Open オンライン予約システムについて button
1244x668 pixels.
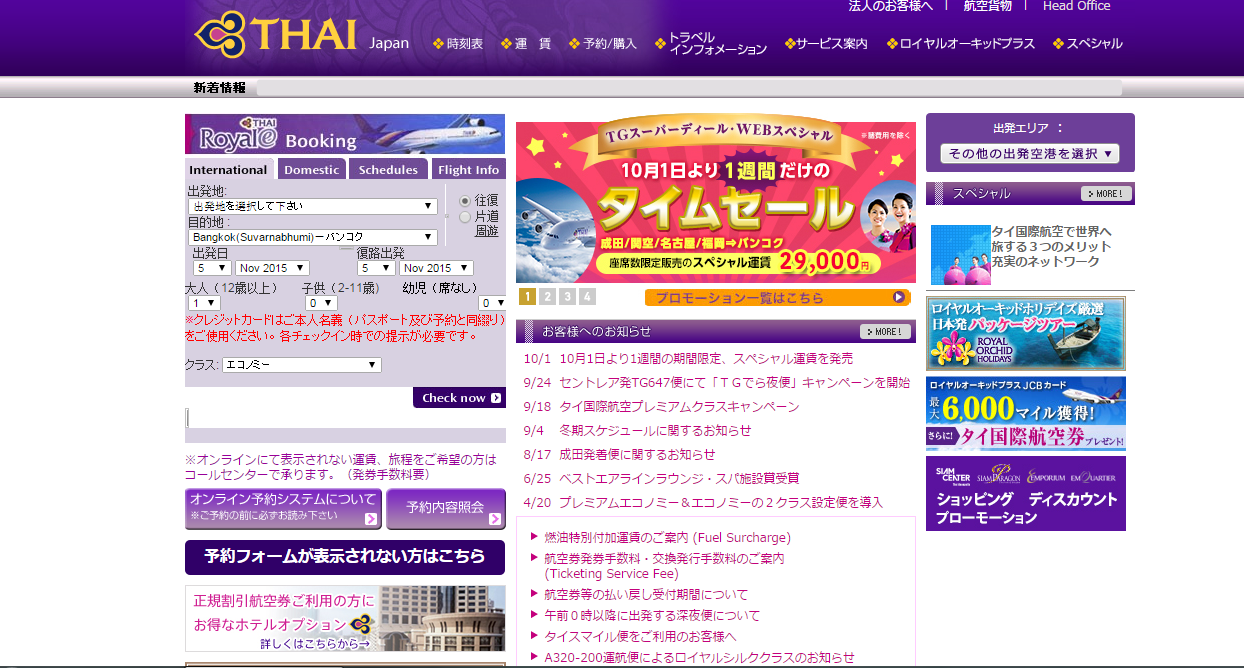pos(283,508)
